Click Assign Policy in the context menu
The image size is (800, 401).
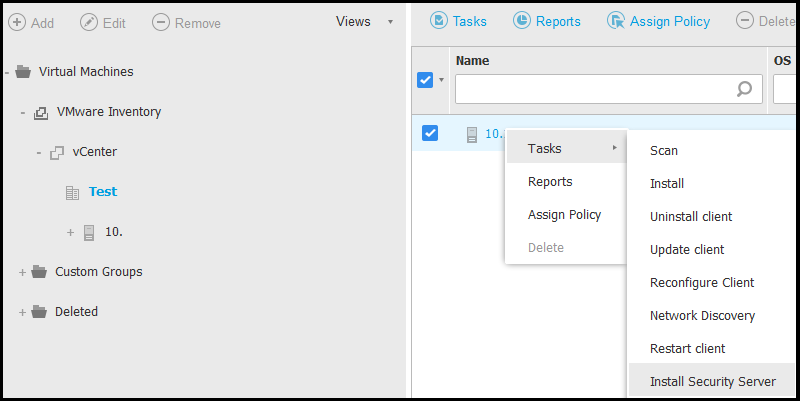tap(564, 214)
